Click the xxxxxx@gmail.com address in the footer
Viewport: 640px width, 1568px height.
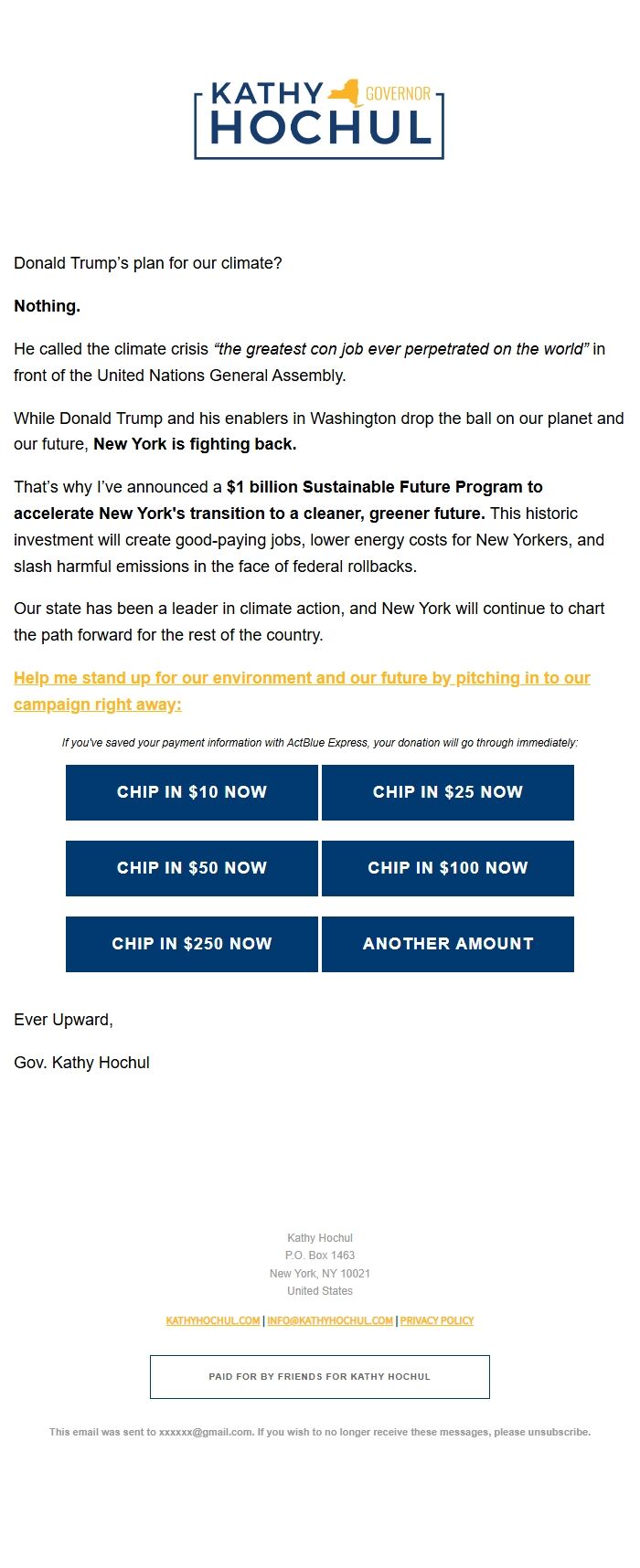point(206,1432)
